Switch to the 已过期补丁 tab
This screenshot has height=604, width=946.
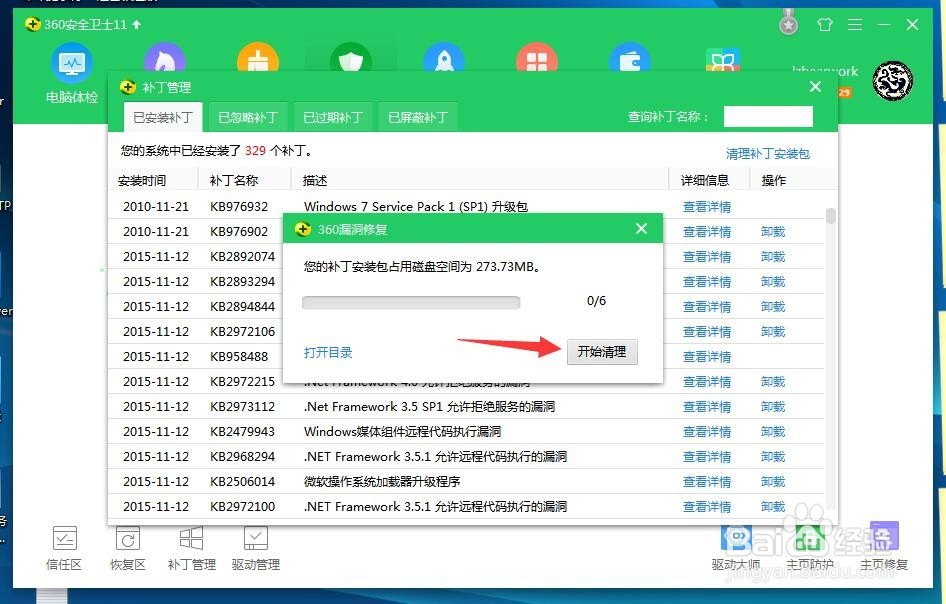[x=332, y=117]
